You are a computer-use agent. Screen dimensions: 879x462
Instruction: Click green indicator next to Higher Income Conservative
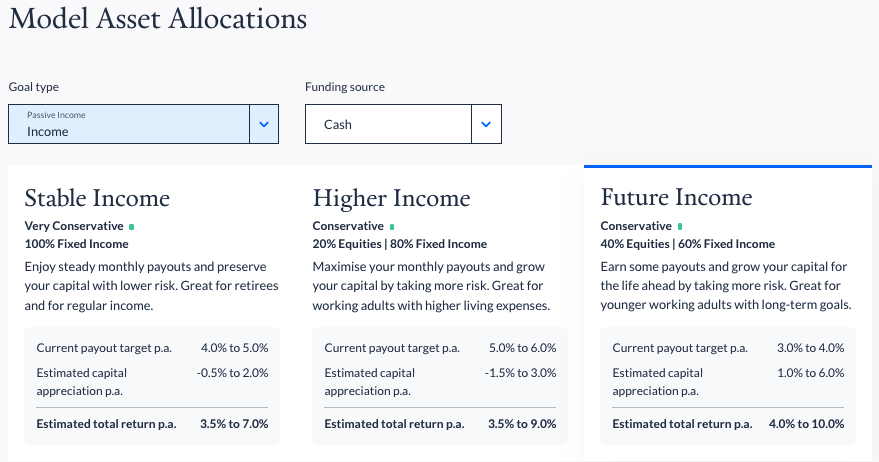392,227
